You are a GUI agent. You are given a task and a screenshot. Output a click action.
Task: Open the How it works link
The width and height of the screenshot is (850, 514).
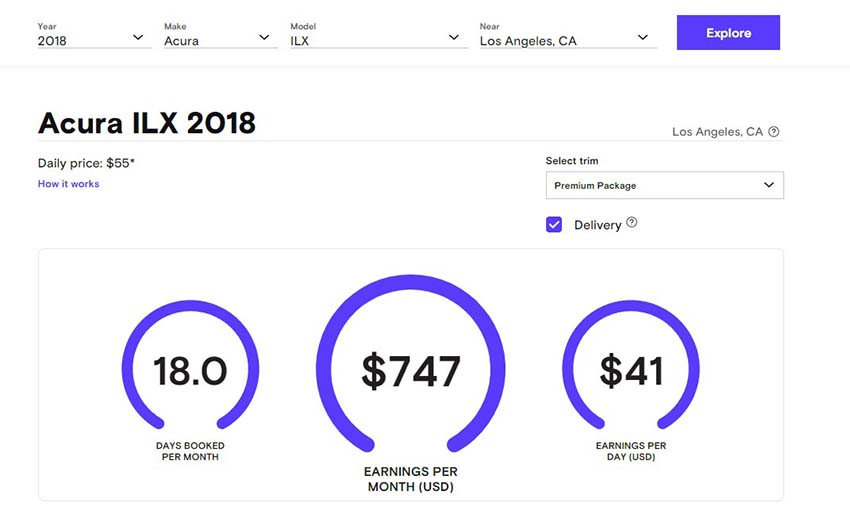click(x=68, y=184)
